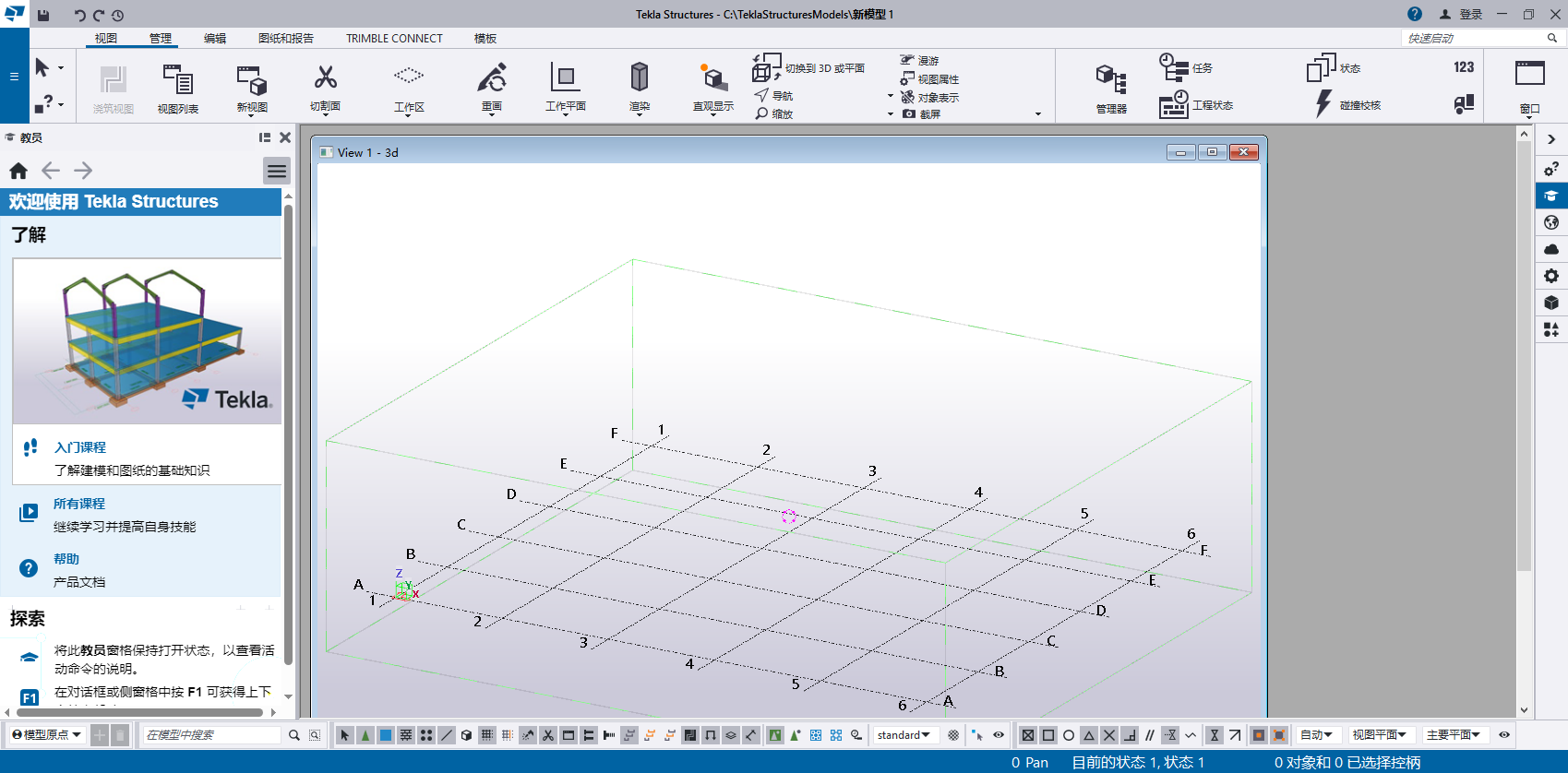The width and height of the screenshot is (1568, 773).
Task: Toggle snap to triangle midpoints switch
Action: pos(1089,735)
